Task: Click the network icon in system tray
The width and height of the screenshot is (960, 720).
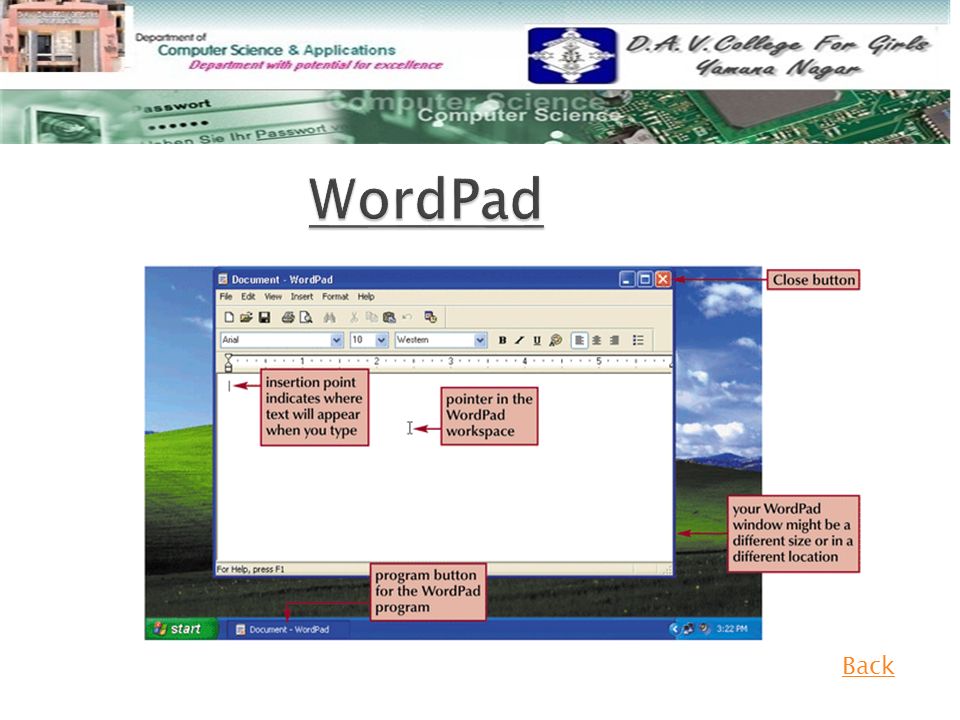Action: pos(689,629)
